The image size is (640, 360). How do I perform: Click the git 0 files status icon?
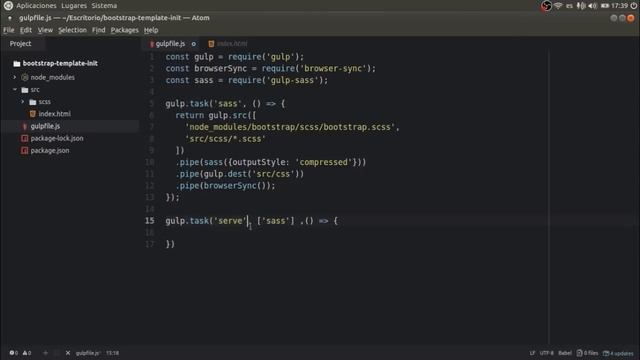[580, 353]
